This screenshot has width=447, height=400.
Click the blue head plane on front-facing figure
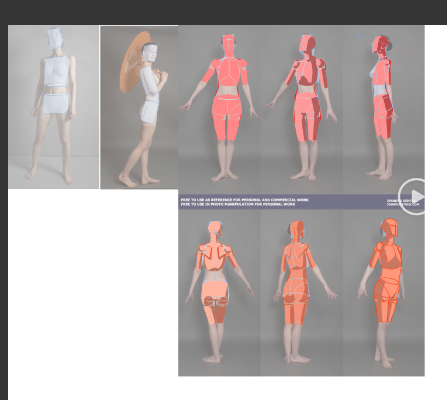coord(55,38)
